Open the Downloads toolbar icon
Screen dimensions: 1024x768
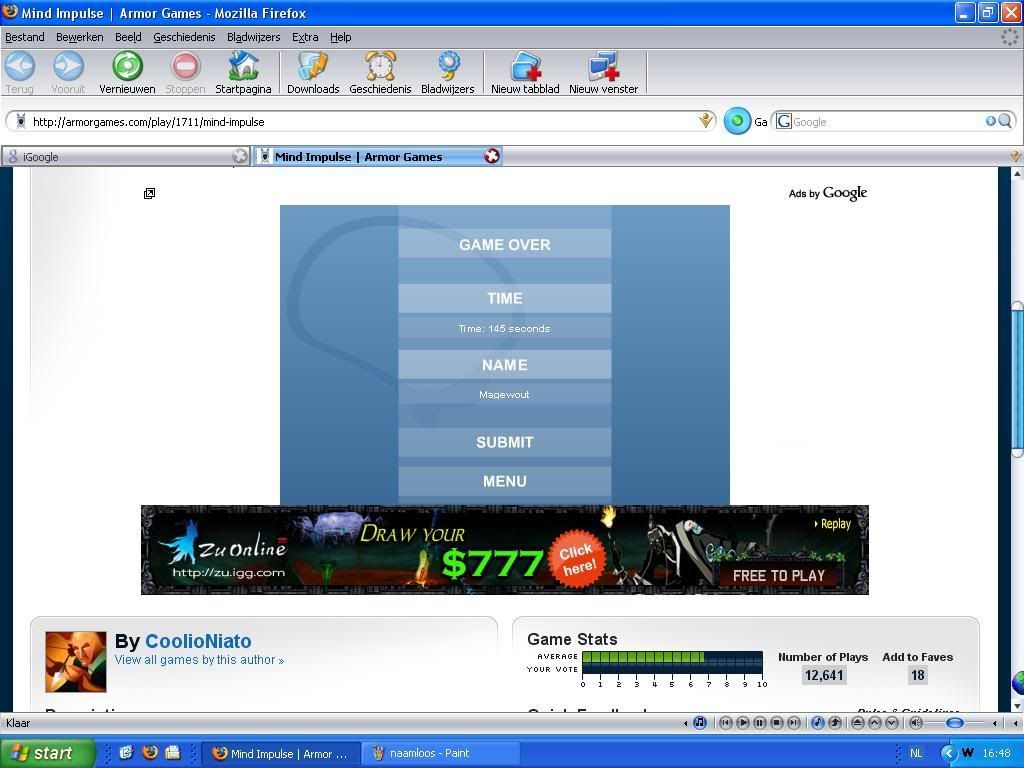[313, 67]
